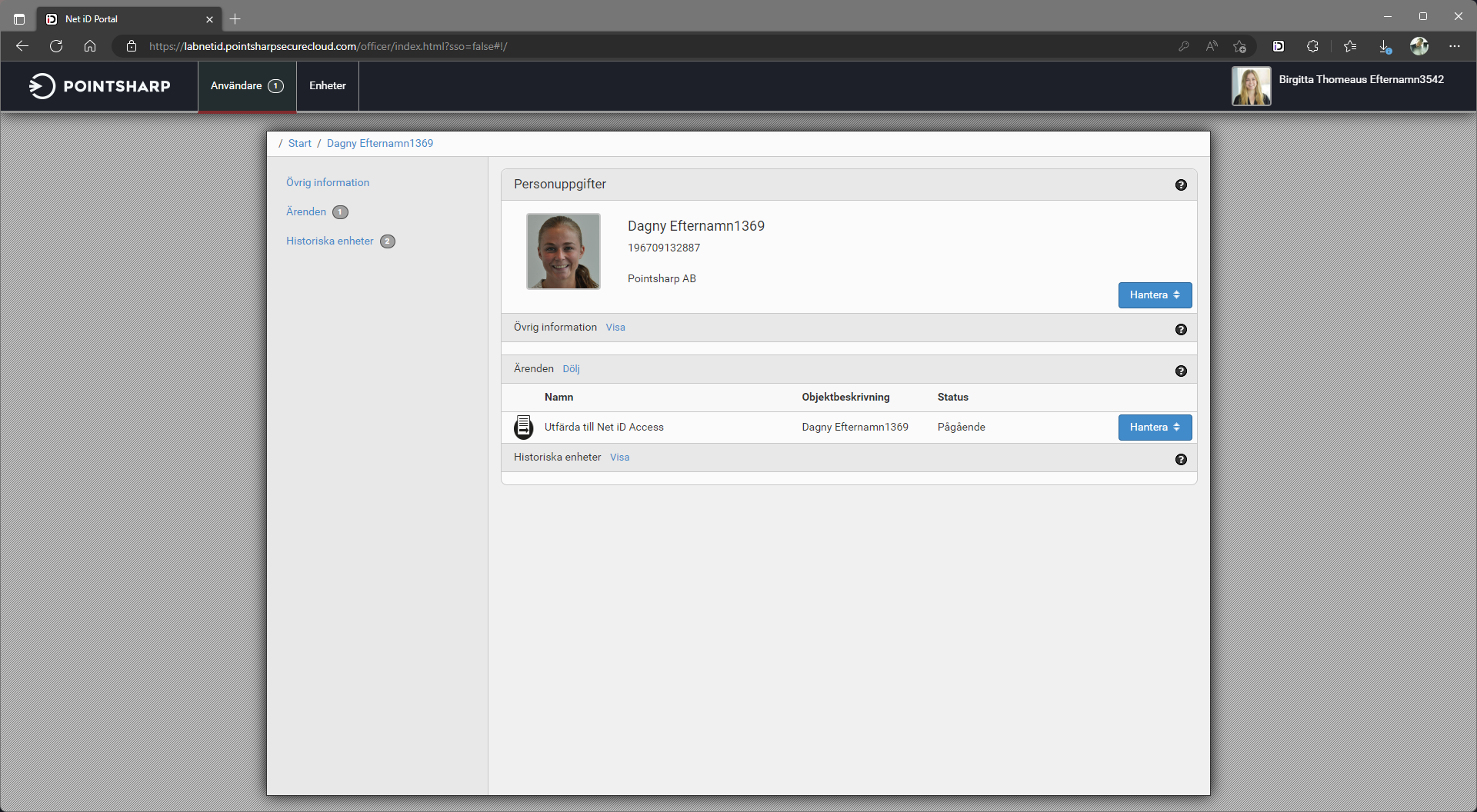Click the Pågående status cell
The width and height of the screenshot is (1477, 812).
pos(961,427)
